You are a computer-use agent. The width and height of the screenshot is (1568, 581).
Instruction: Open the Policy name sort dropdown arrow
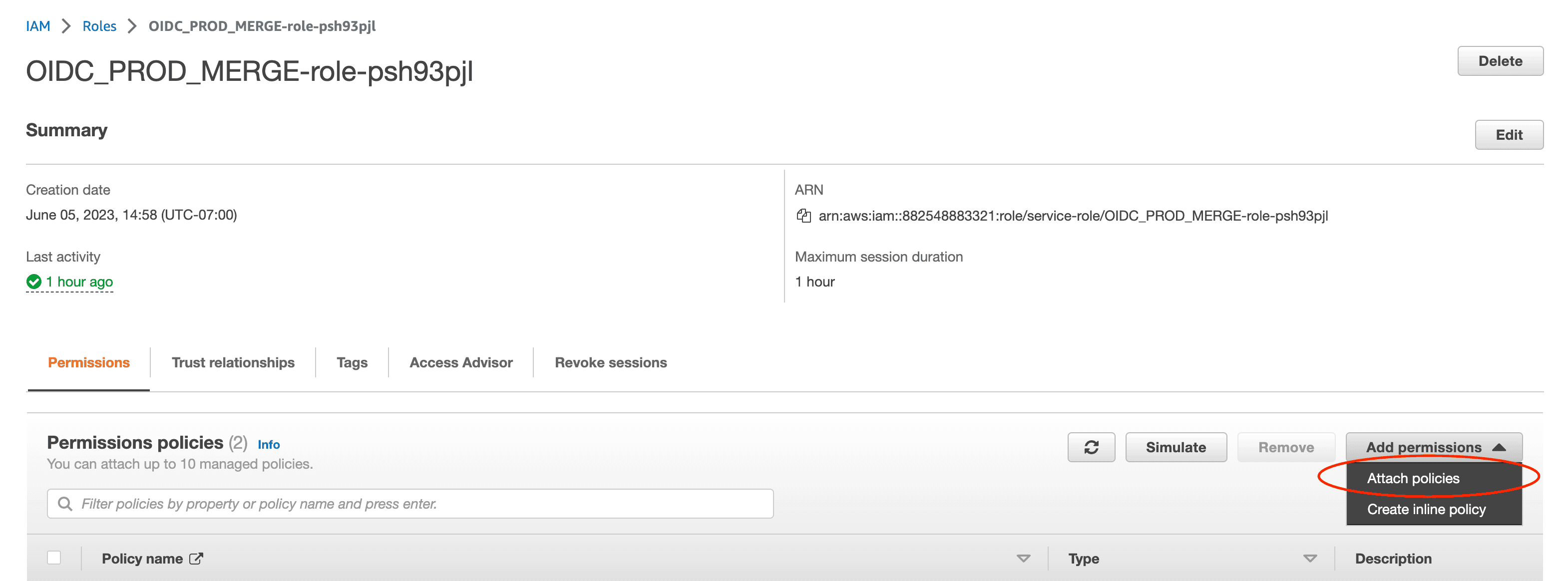[1023, 558]
